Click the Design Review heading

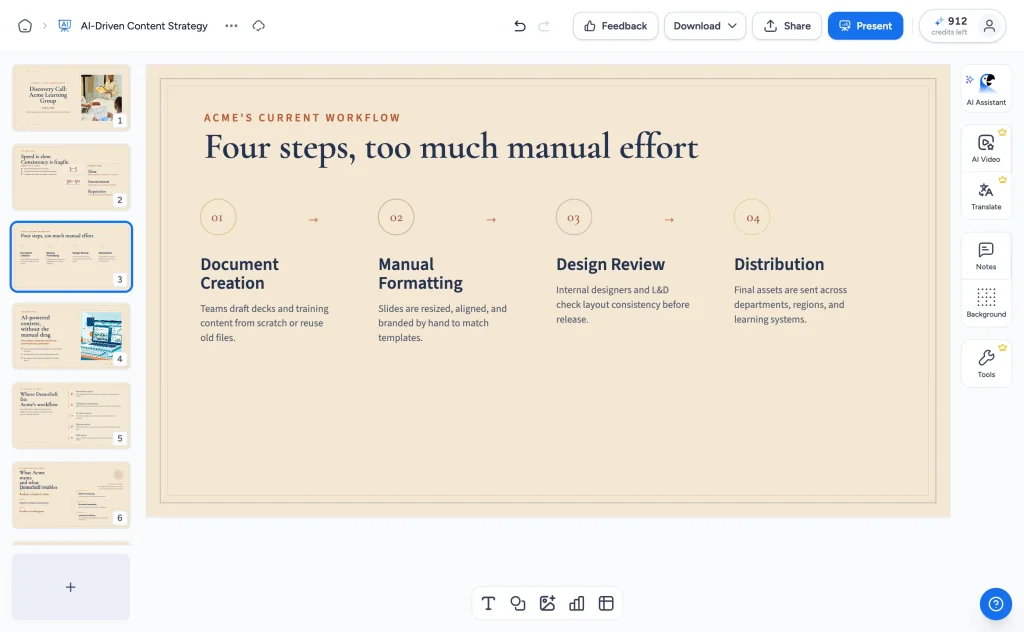[x=611, y=264]
